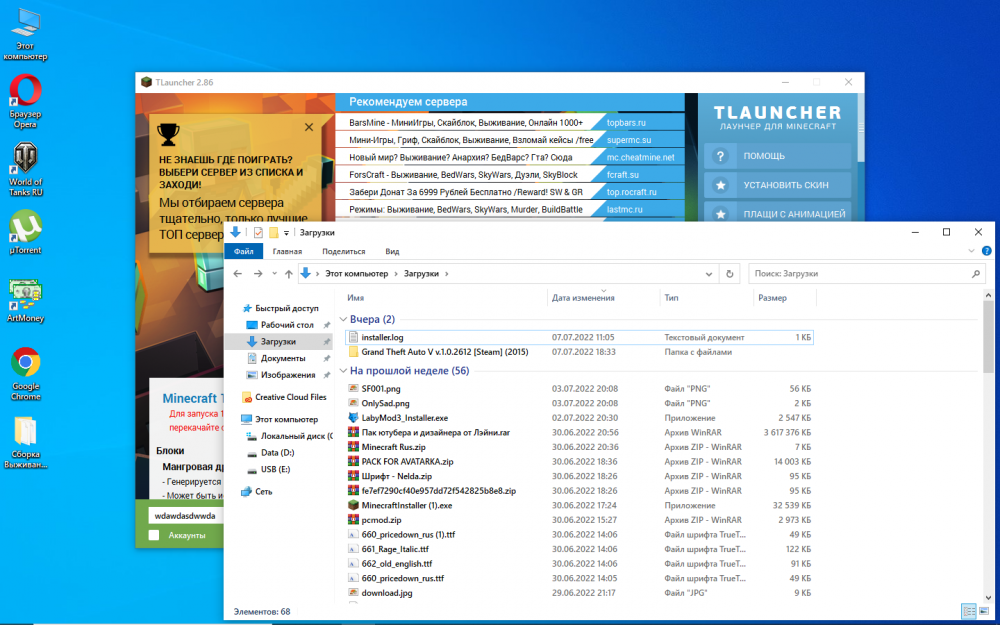
Task: Sort by the Размер column header
Action: click(x=772, y=298)
